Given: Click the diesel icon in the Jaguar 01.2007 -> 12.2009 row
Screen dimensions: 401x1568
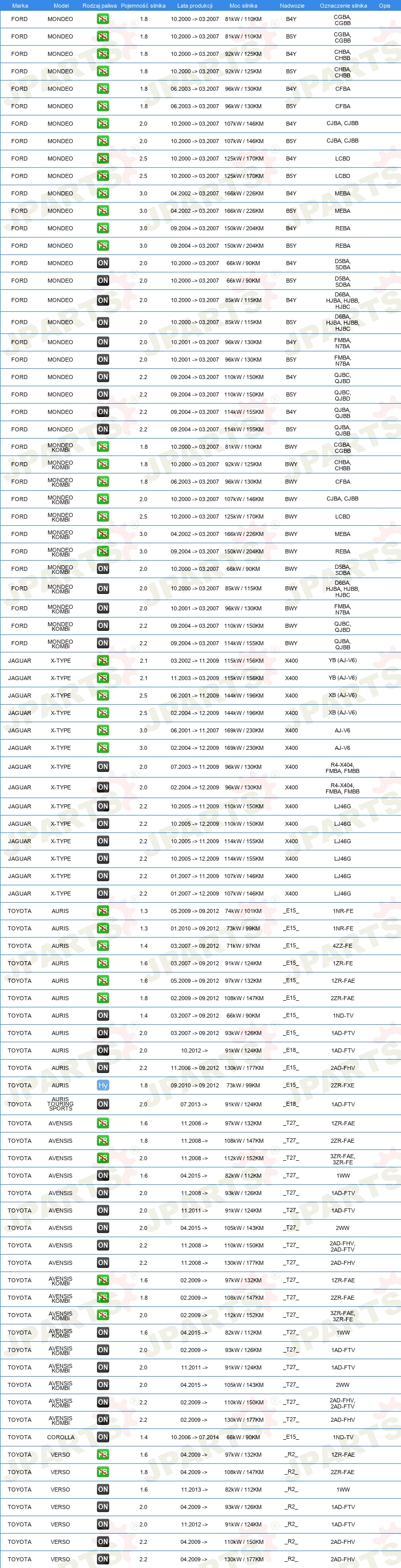Looking at the screenshot, I should coord(103,894).
